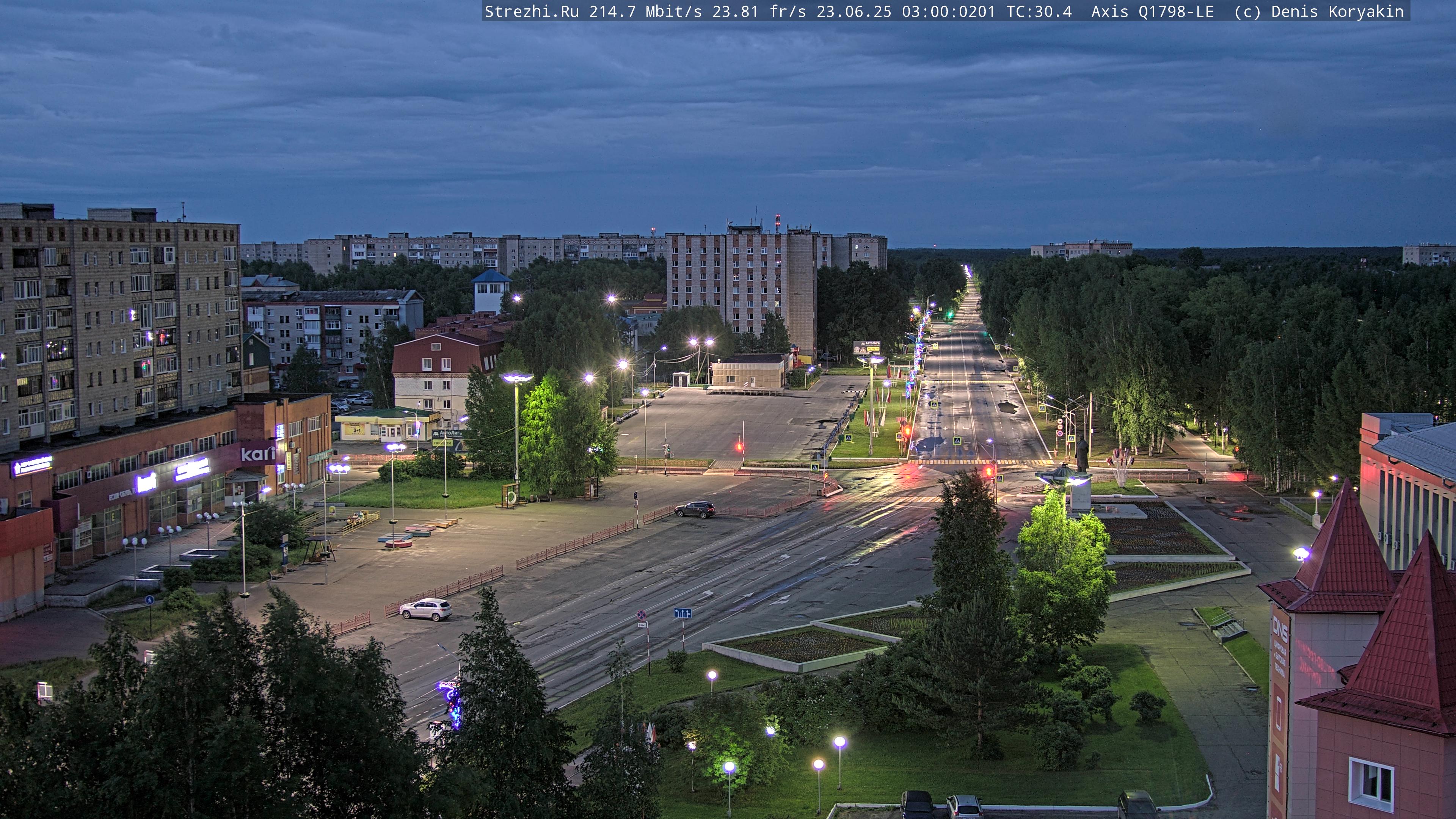Screen dimensions: 1456x819
Task: Click the "Strezhi.Ru" overlay text
Action: point(532,11)
